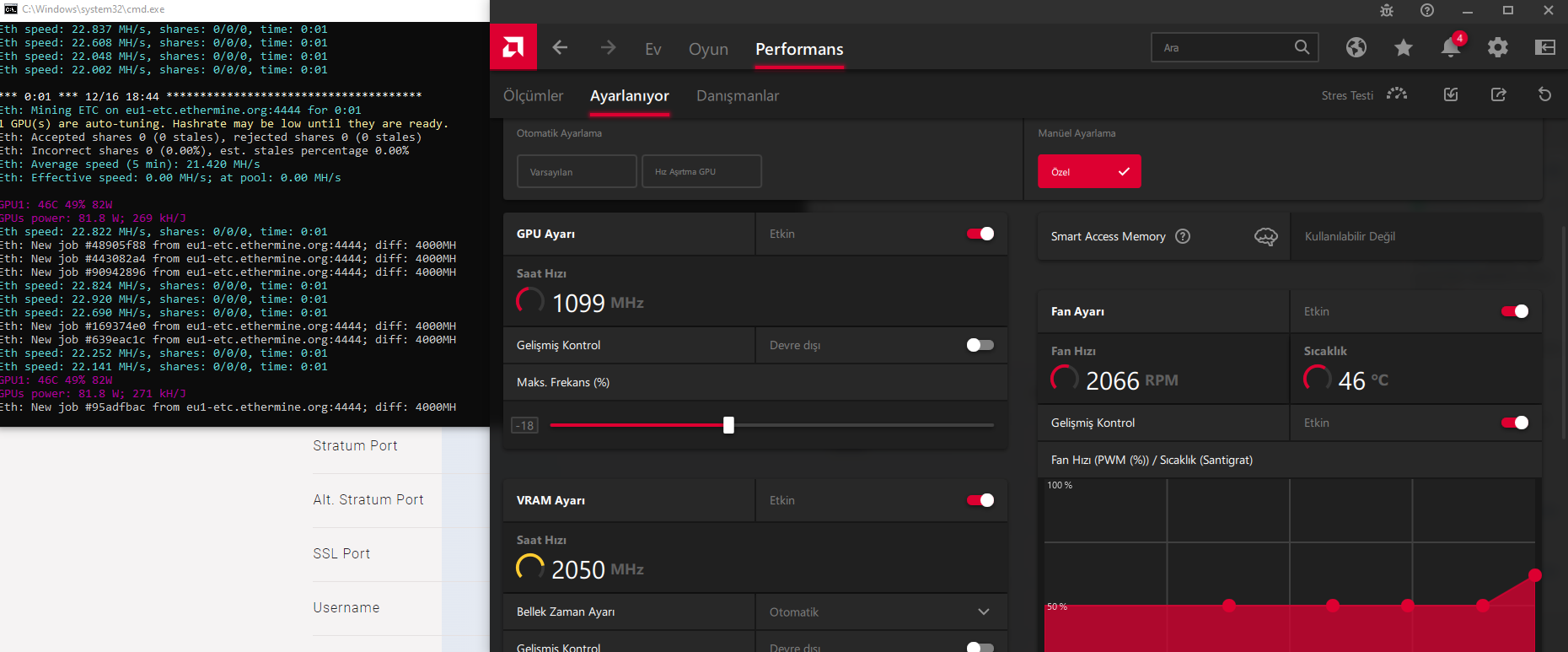The image size is (1568, 652).
Task: Click the -18 Maks. Frekans value box
Action: coord(525,425)
